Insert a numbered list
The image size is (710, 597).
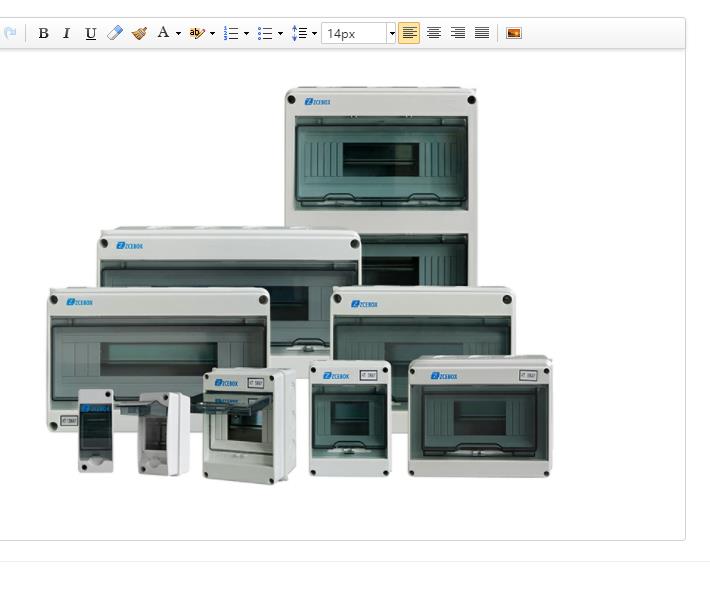pos(231,33)
